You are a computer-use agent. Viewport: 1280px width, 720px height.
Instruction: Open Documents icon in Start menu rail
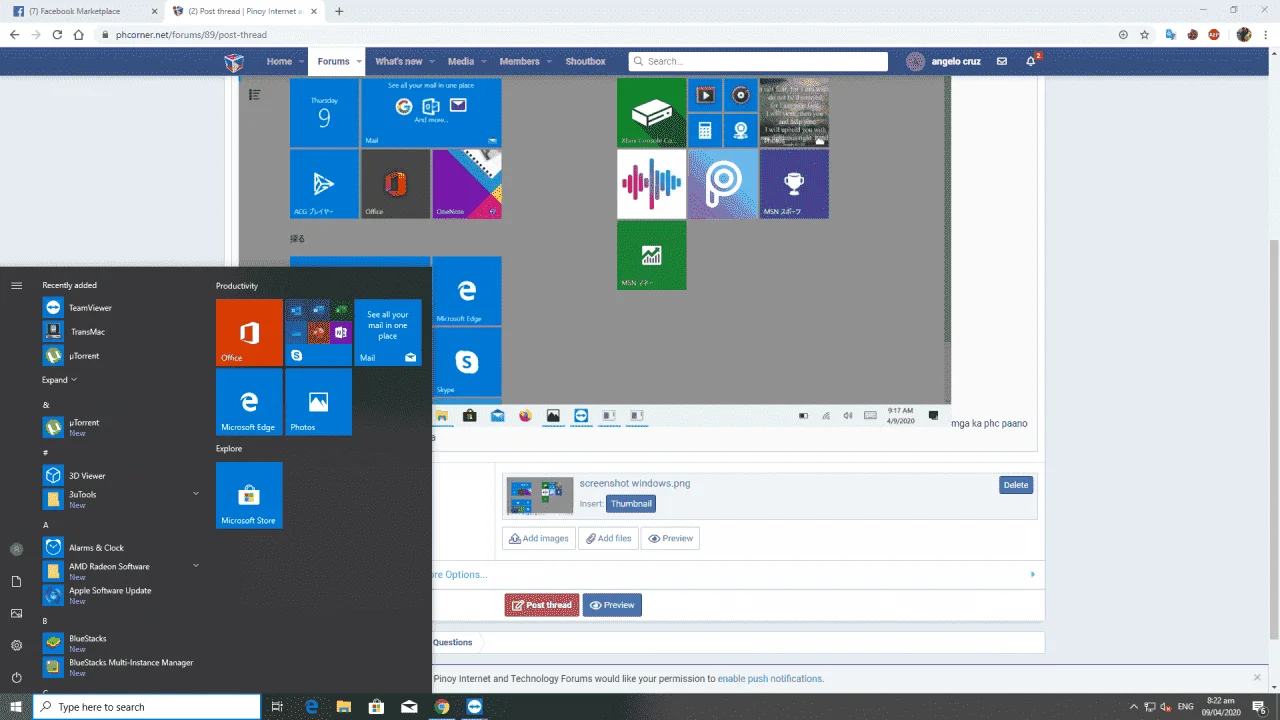pos(16,581)
